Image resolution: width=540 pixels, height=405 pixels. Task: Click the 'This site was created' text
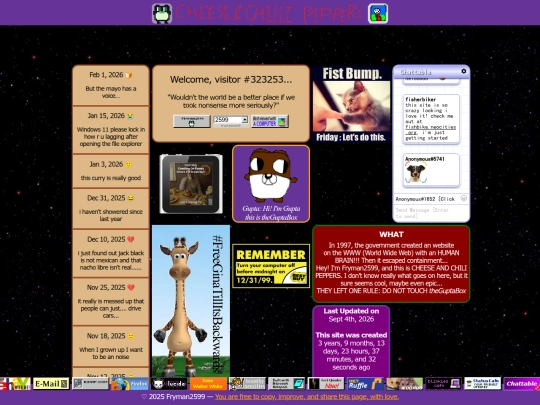(351, 335)
